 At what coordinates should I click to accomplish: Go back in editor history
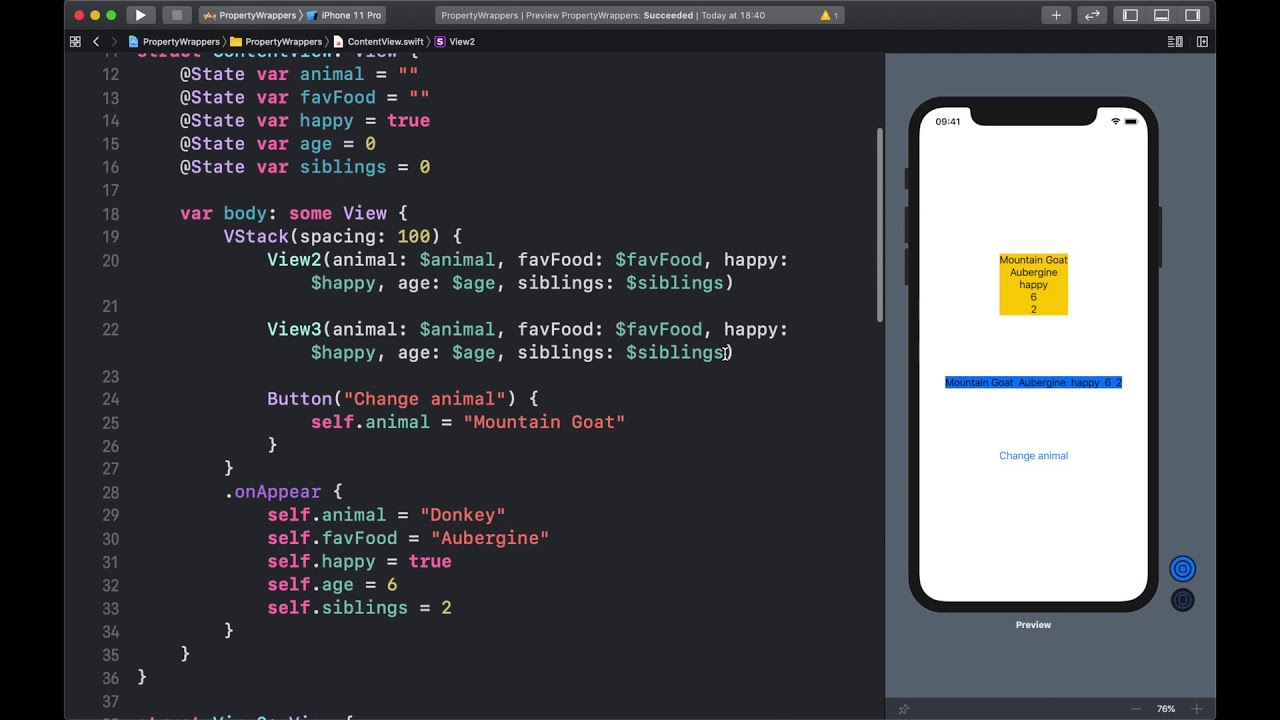pos(96,42)
